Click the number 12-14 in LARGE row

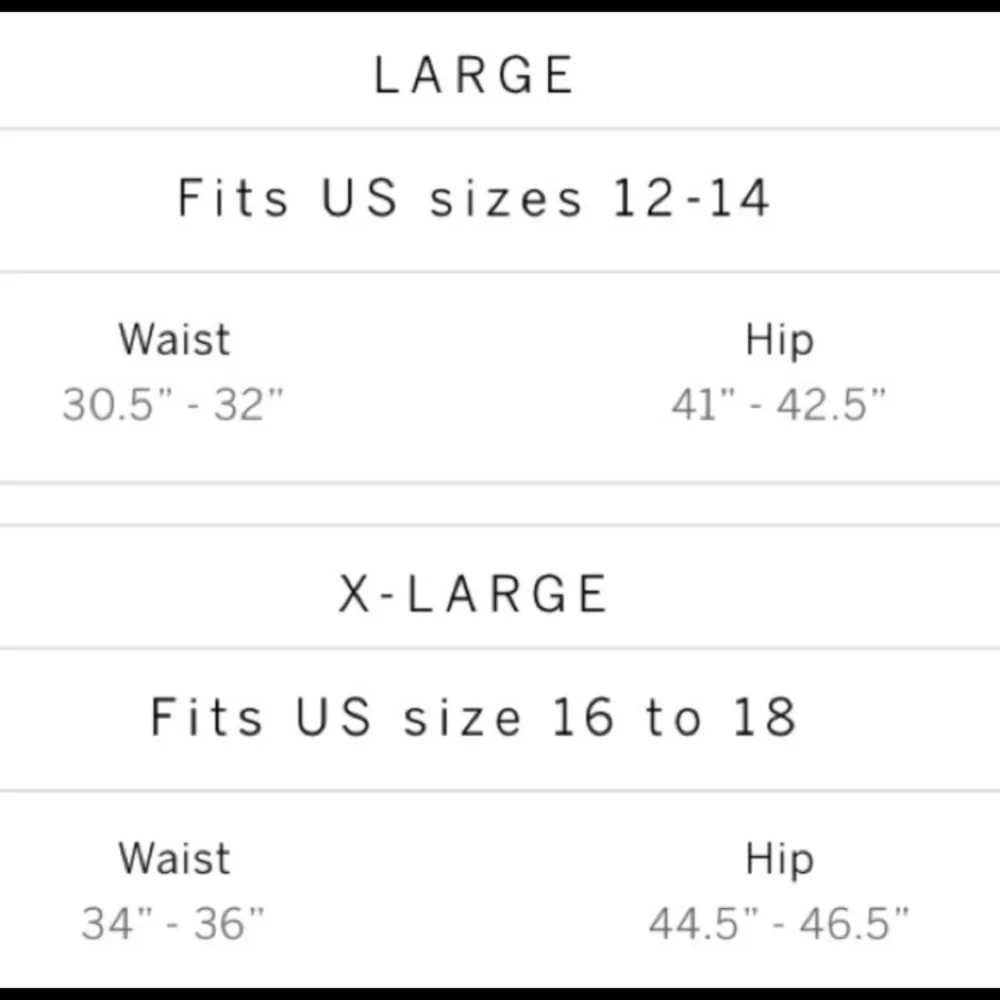(691, 198)
